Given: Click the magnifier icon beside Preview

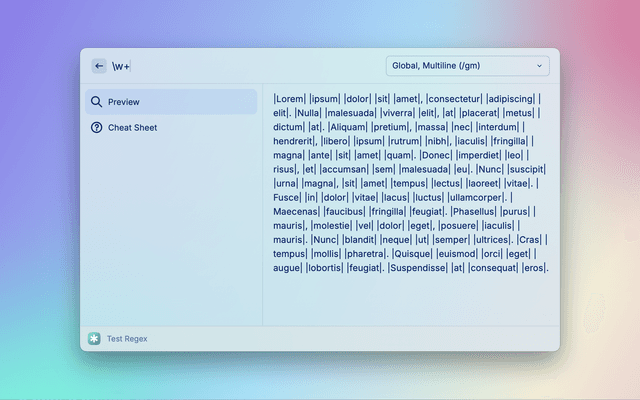Looking at the screenshot, I should coord(96,102).
